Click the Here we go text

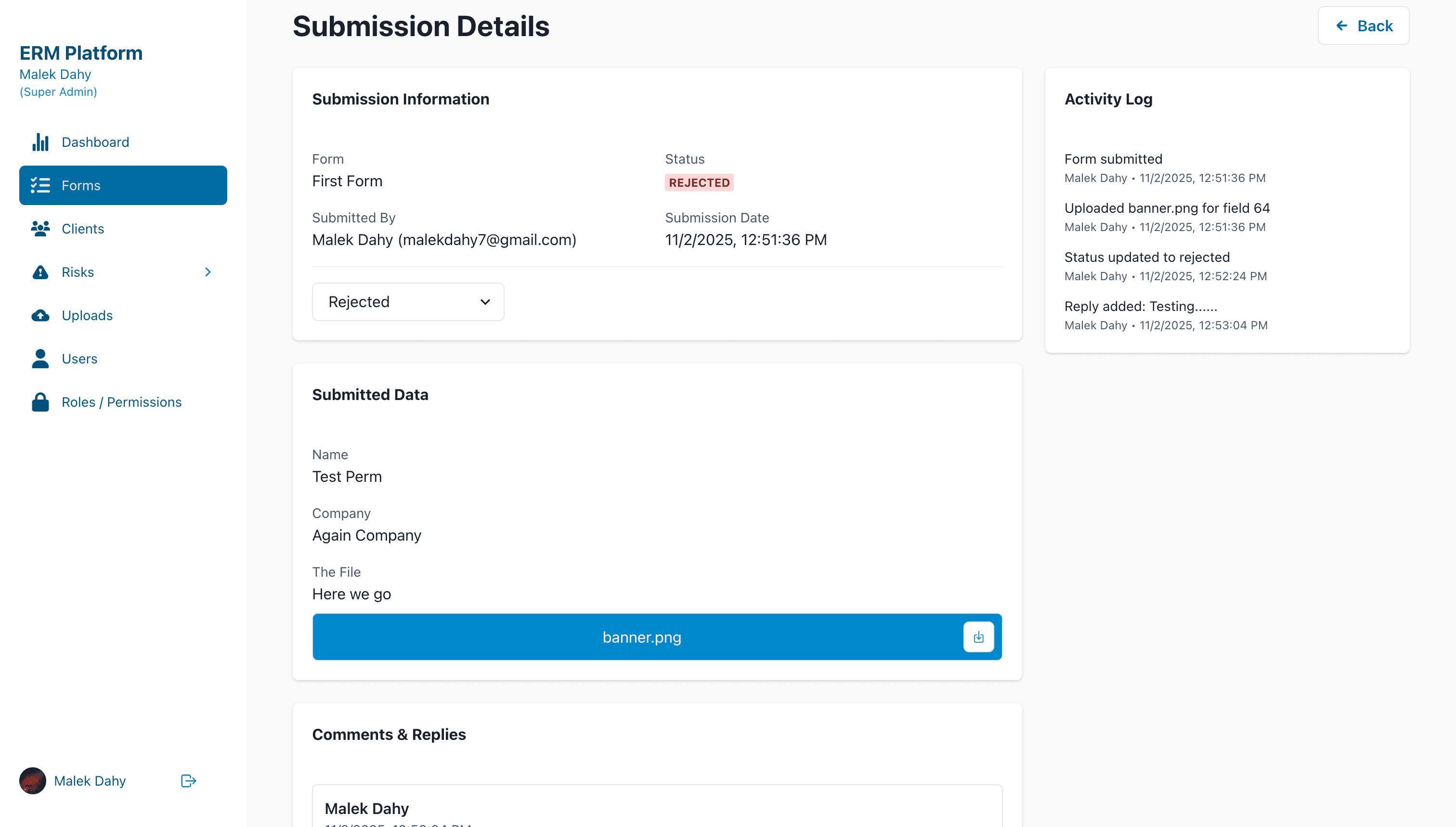[x=351, y=594]
